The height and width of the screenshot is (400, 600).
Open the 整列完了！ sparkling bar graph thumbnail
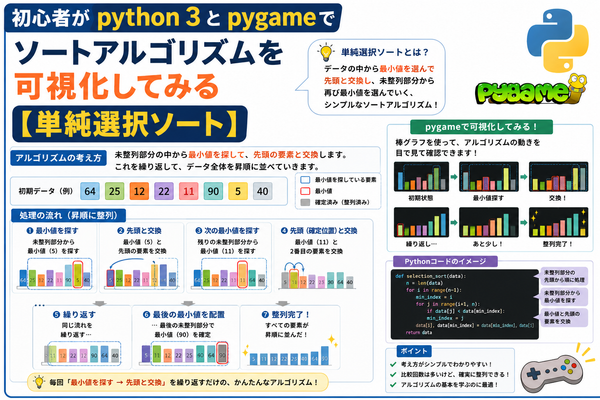tap(558, 222)
